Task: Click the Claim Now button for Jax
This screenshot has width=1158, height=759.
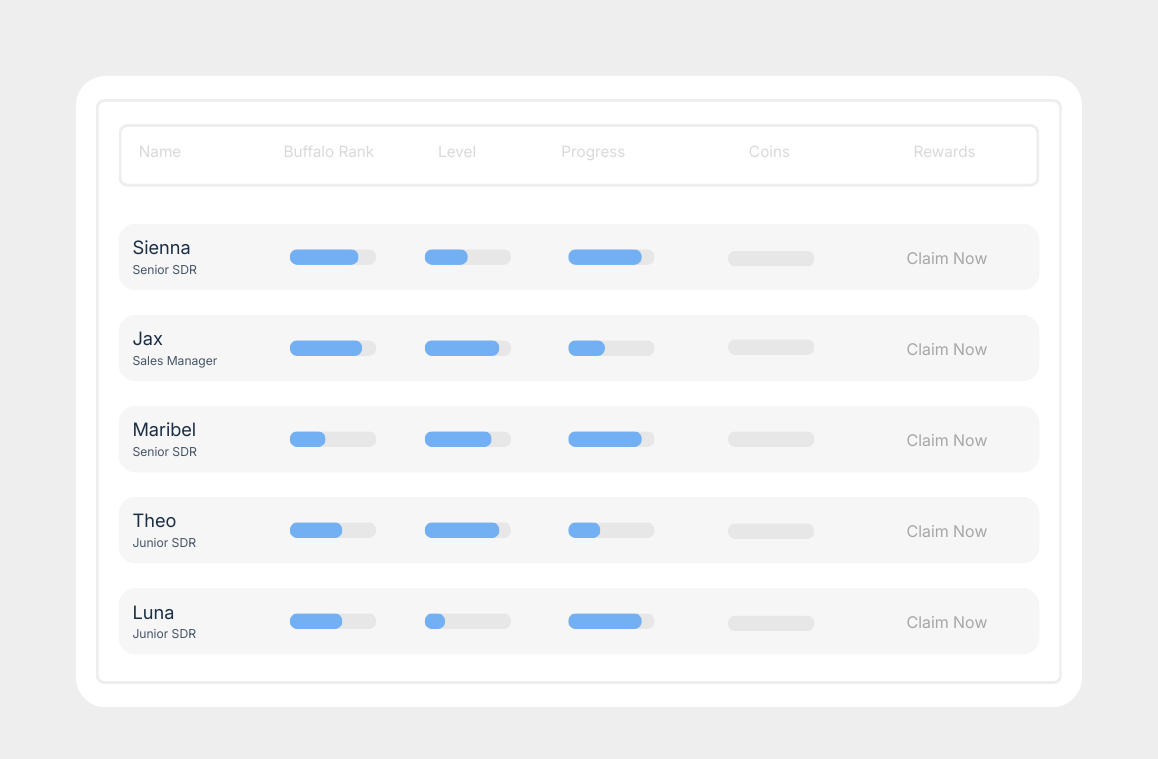Action: (x=946, y=349)
